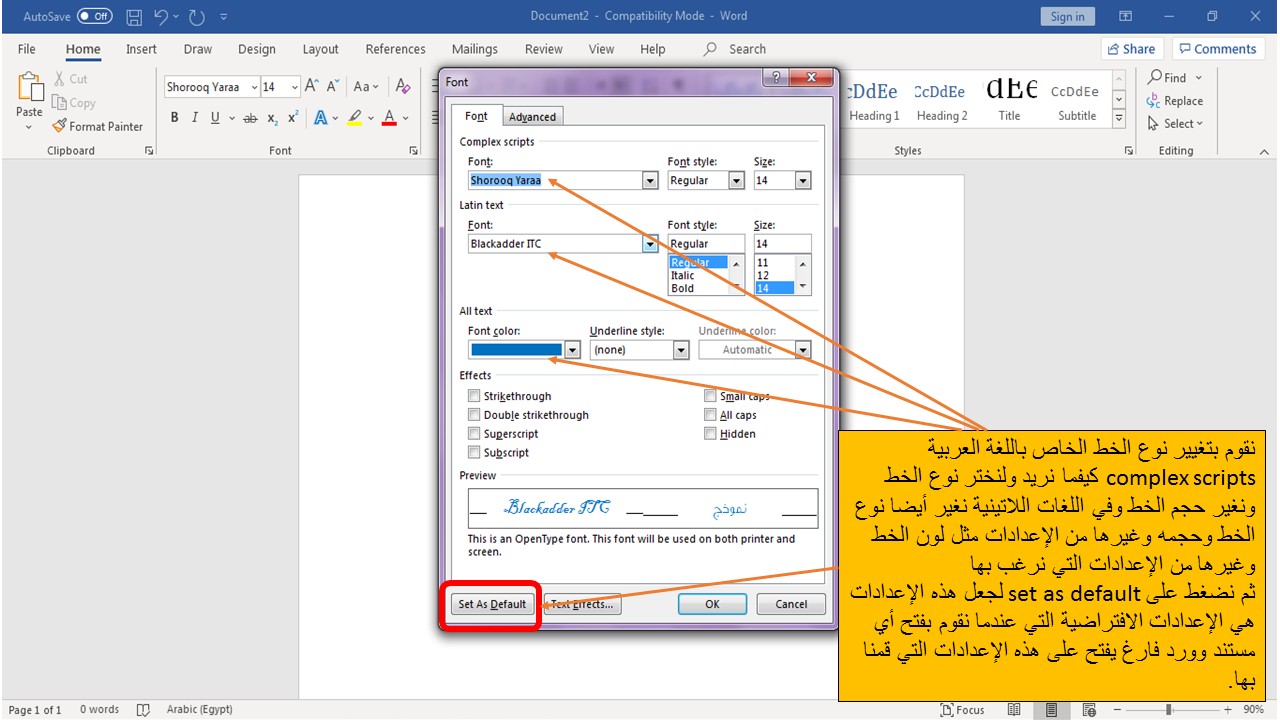Viewport: 1280px width, 720px height.
Task: Click the Share button
Action: (x=1131, y=49)
